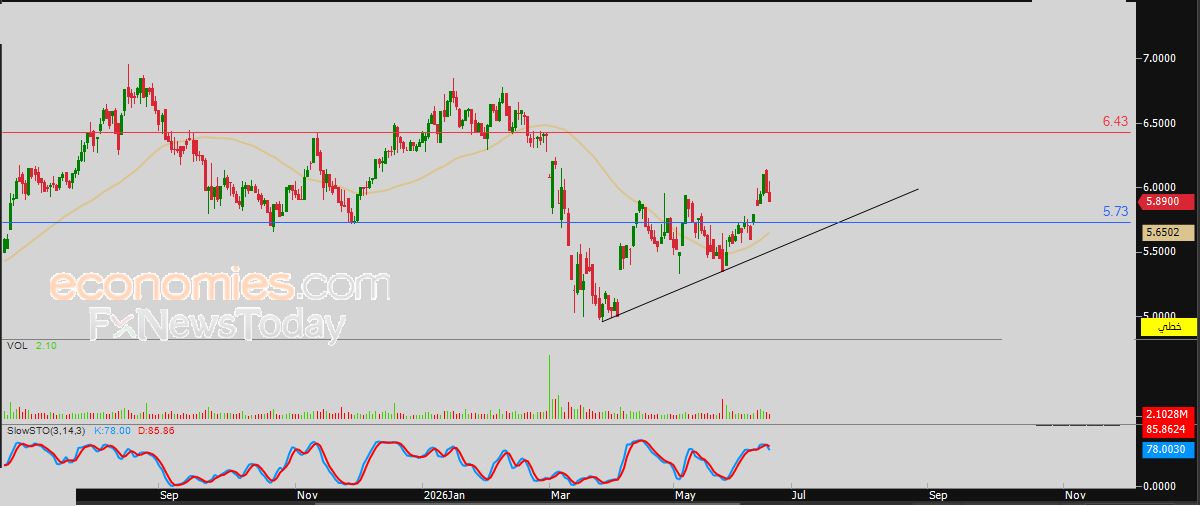
Task: Click the blue K:78.00 stochastic value
Action: (112, 430)
